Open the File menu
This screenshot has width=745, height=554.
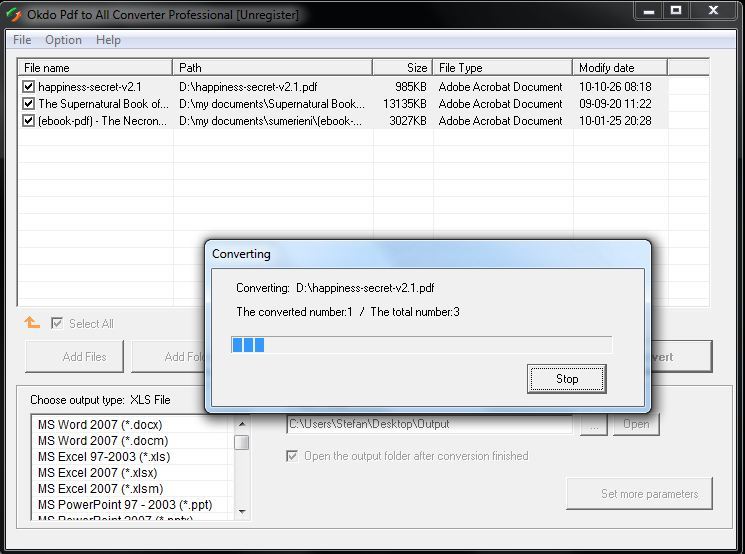[22, 40]
